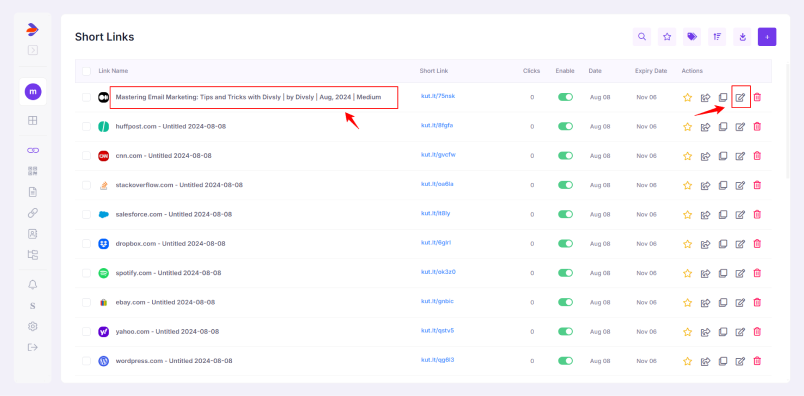Copy the cnn.com short link
804x396 pixels.
[723, 156]
